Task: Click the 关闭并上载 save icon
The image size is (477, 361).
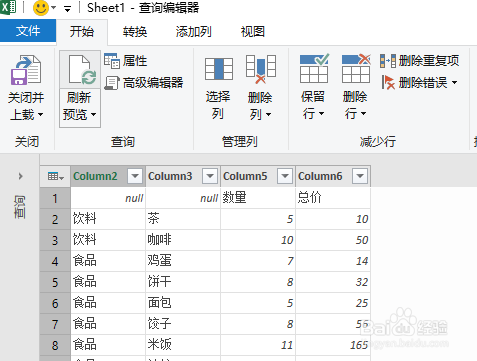Action: click(x=26, y=69)
